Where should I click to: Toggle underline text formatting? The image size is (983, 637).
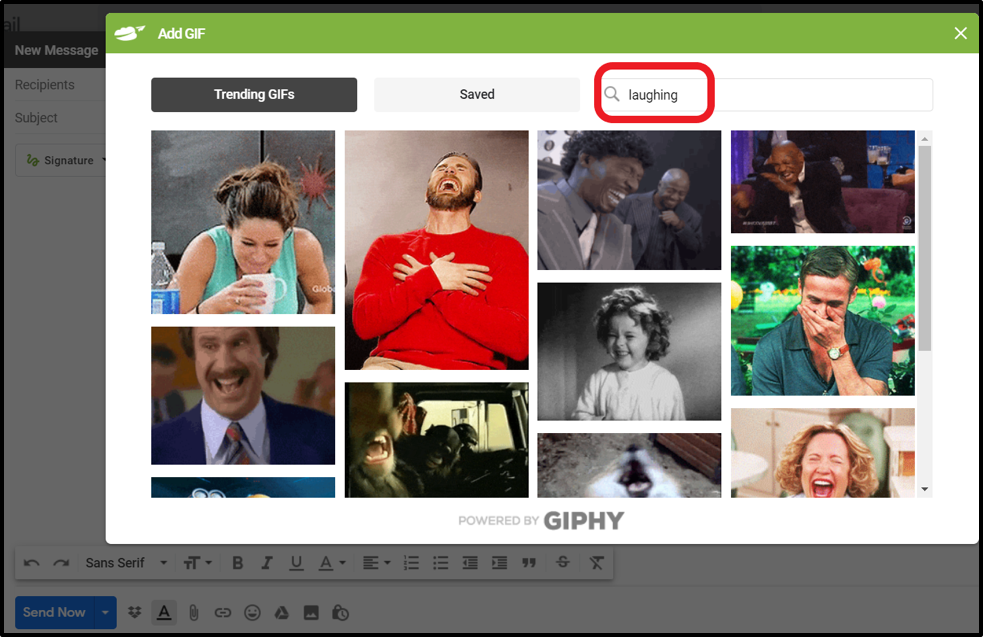(296, 563)
